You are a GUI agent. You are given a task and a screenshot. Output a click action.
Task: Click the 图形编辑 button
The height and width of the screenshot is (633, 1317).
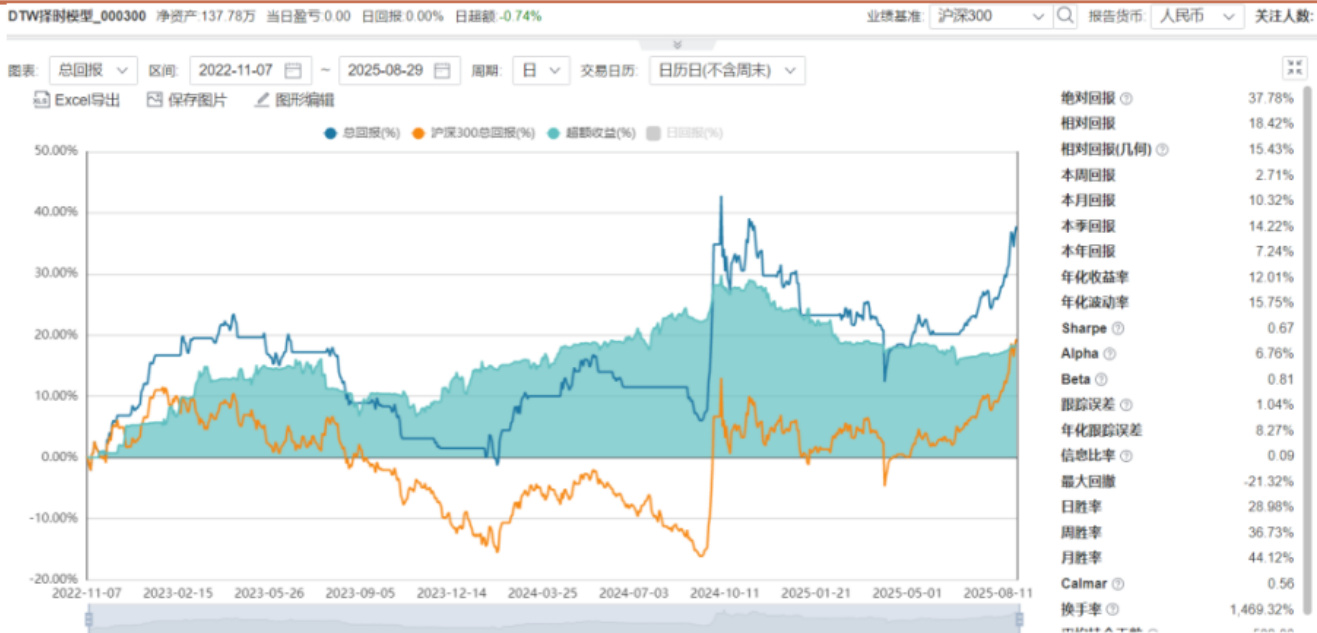(x=294, y=100)
